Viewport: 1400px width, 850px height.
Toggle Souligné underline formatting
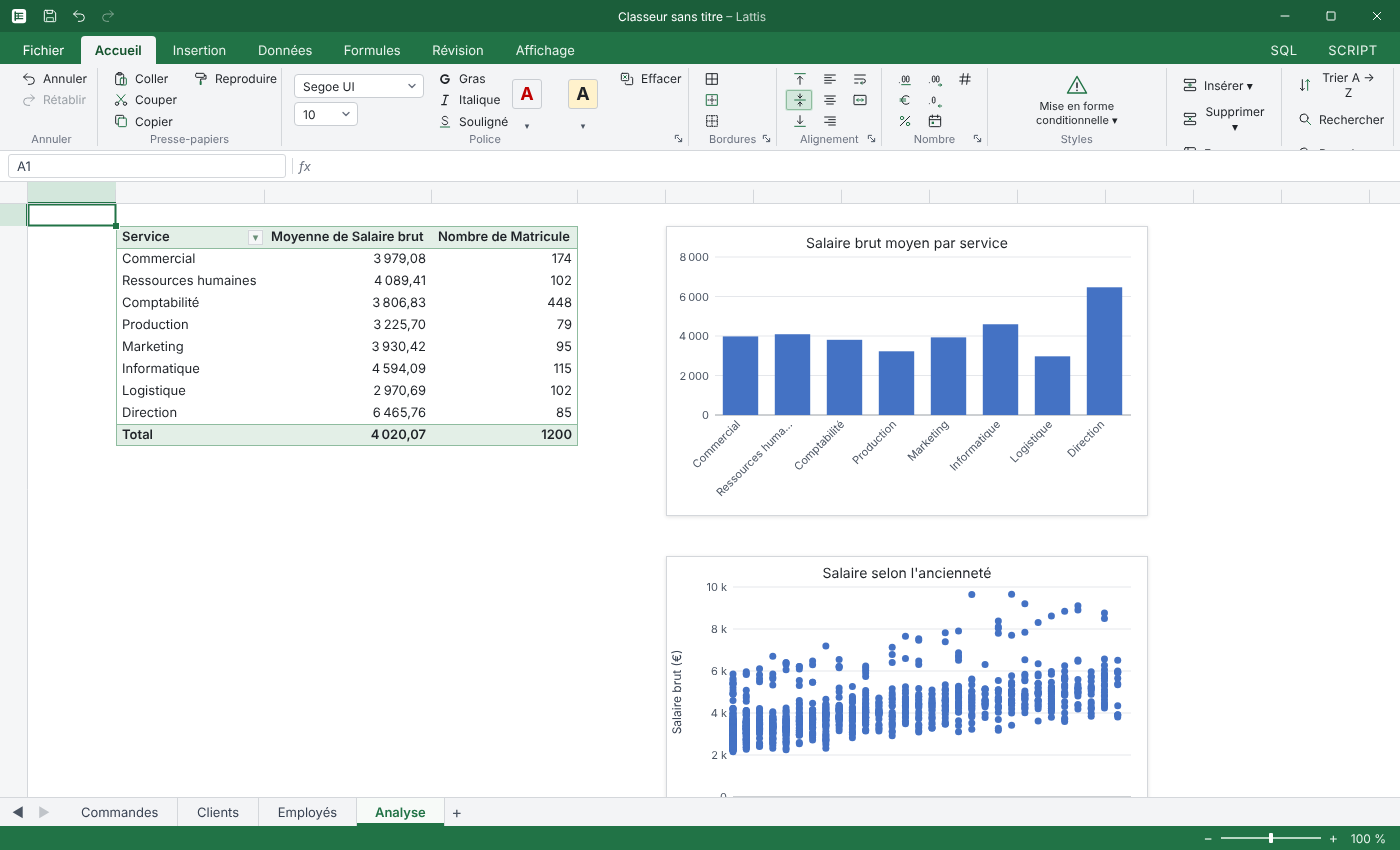[473, 122]
